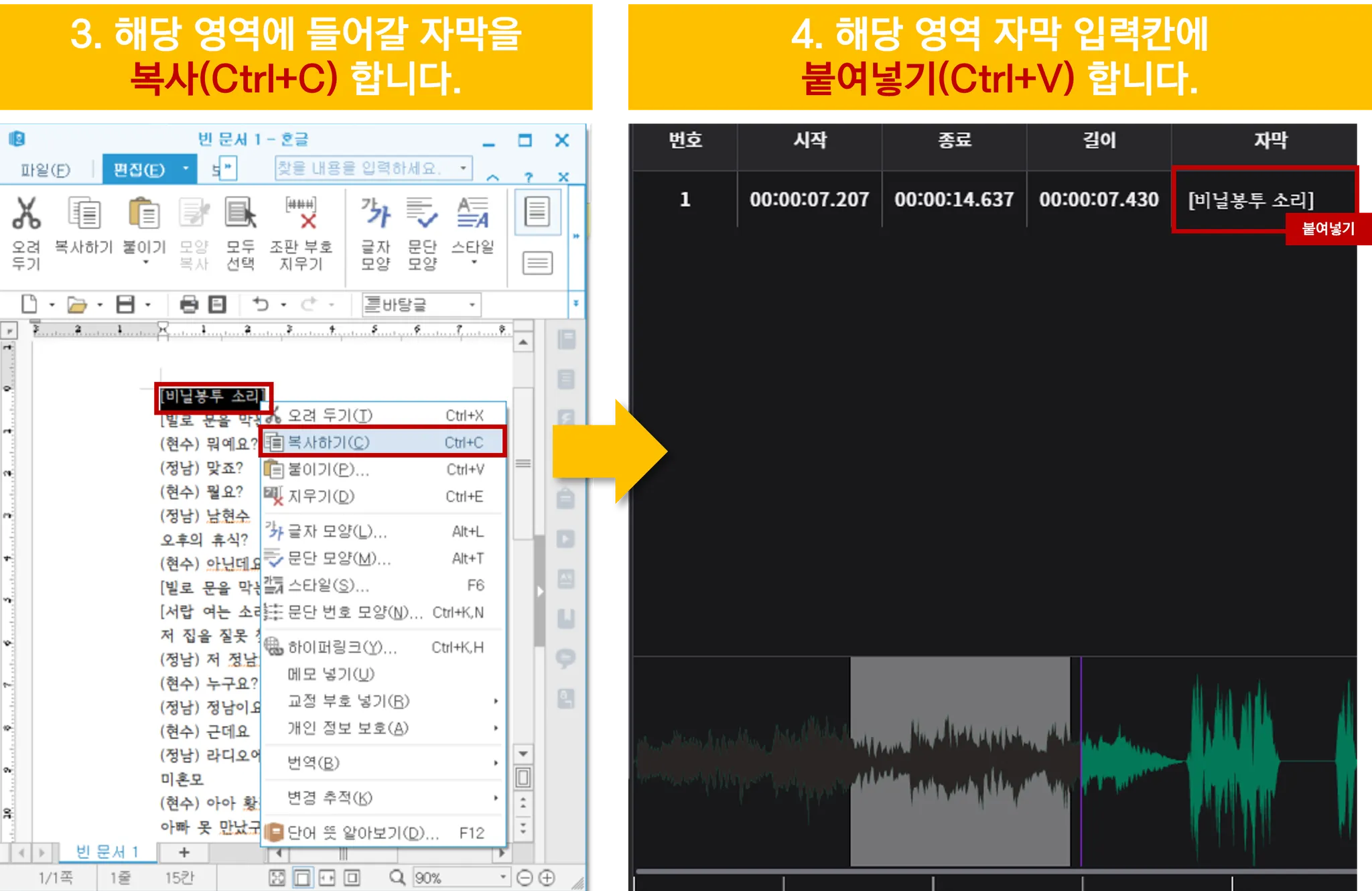
Task: Click the Cut (오려 두기) scissors icon
Action: [x=27, y=214]
